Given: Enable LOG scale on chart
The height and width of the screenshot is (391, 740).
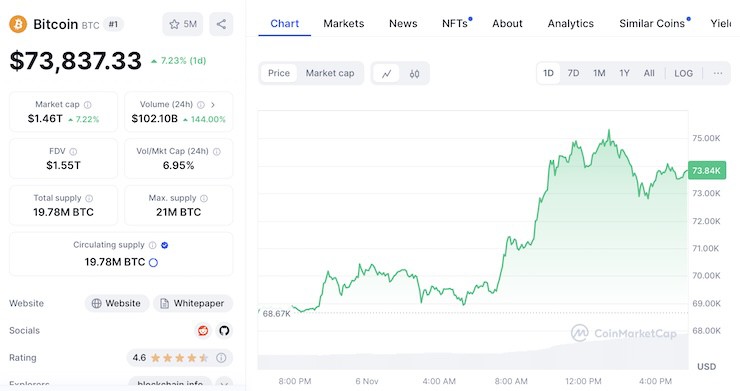Looking at the screenshot, I should point(683,73).
